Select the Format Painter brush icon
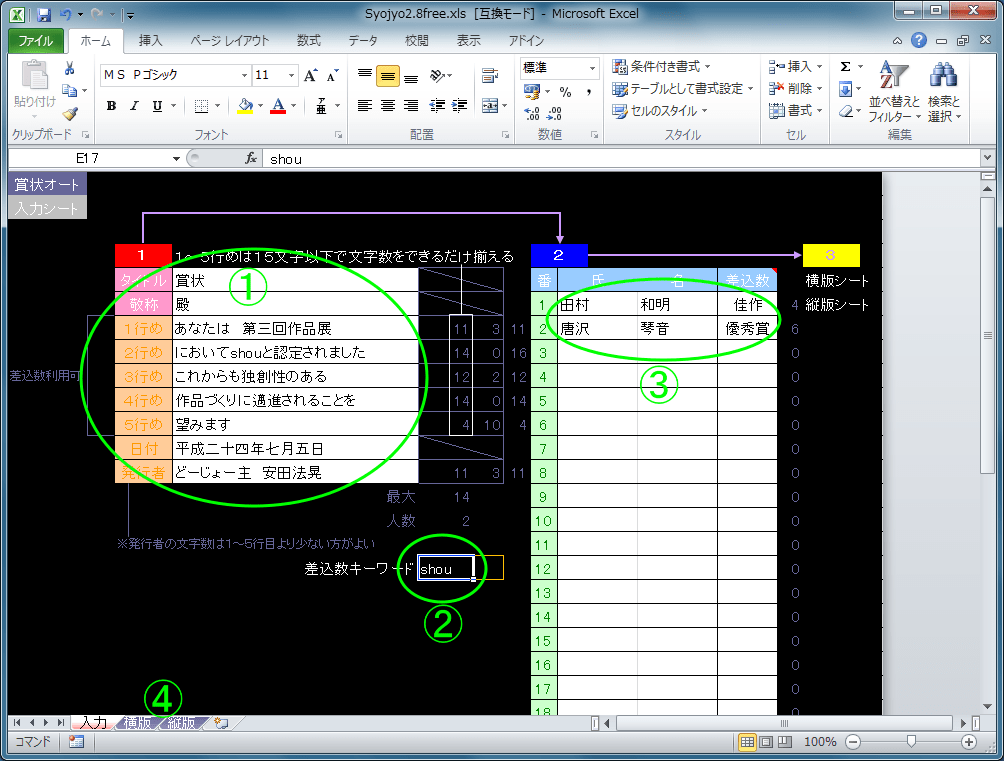1004x761 pixels. pos(70,113)
